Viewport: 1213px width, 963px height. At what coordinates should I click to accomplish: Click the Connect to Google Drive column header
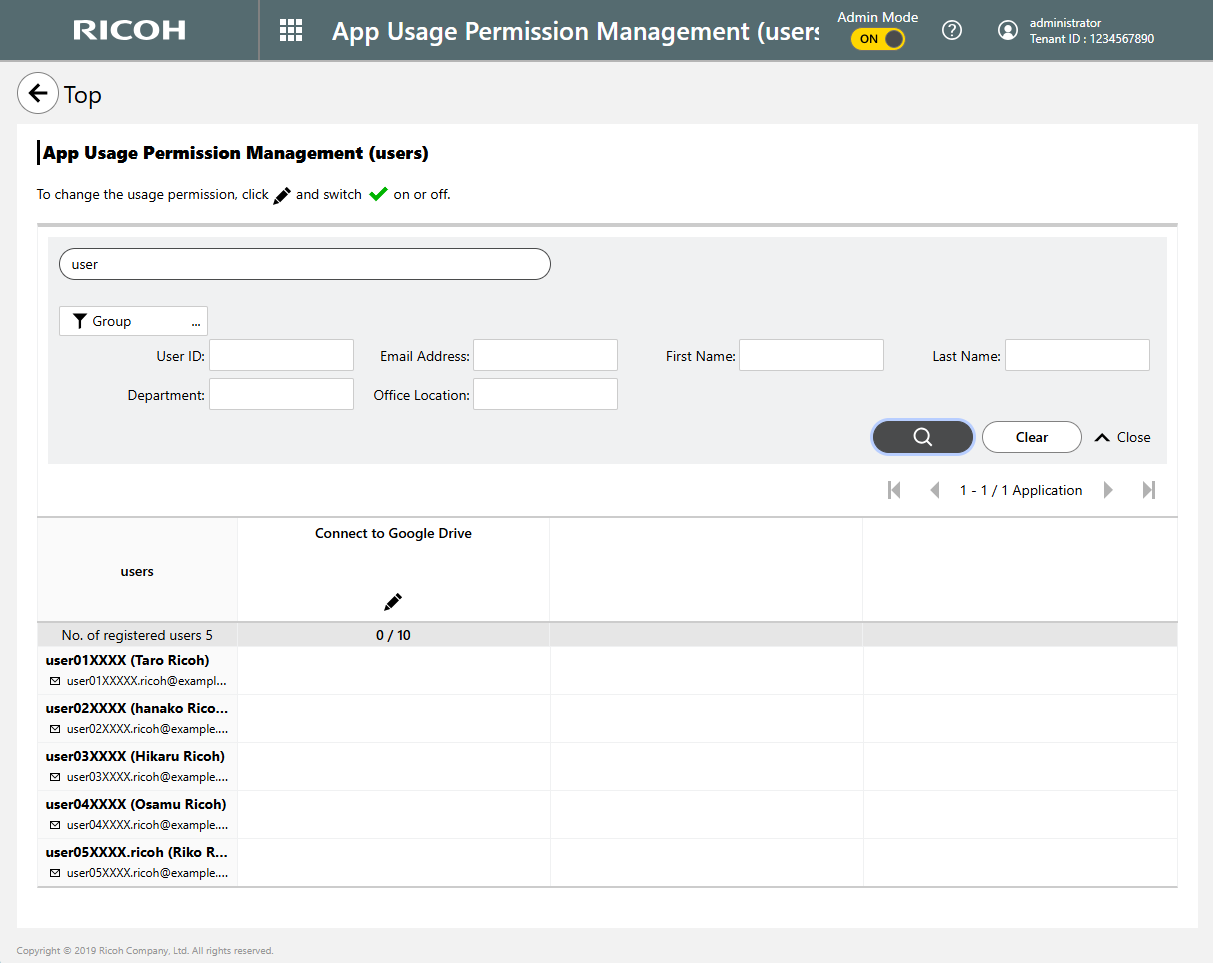[393, 534]
